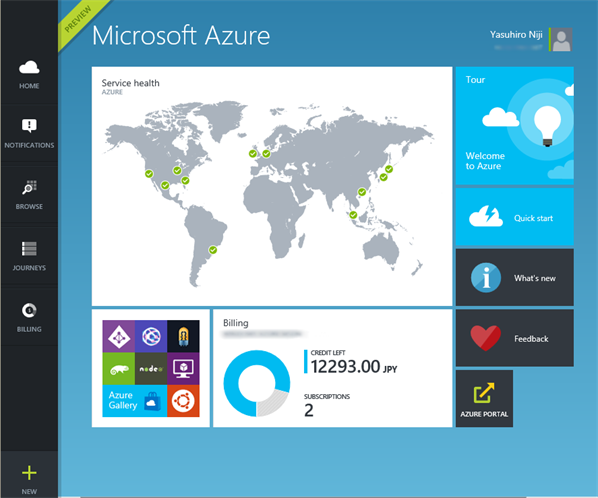
Task: Click the billing credit donut chart
Action: pos(257,383)
